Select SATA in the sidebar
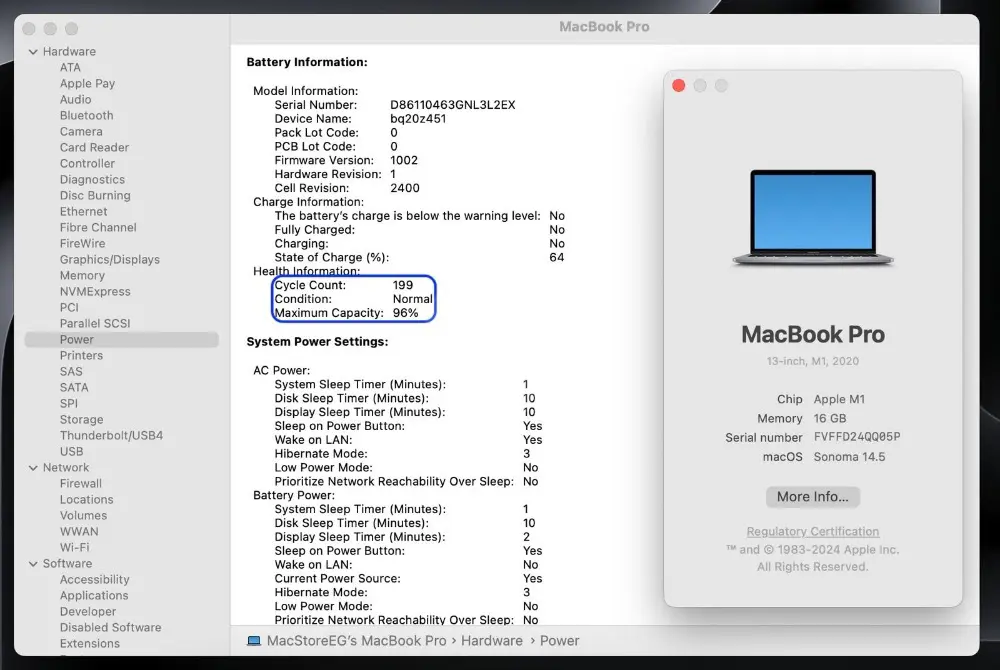The image size is (1000, 670). pyautogui.click(x=74, y=388)
